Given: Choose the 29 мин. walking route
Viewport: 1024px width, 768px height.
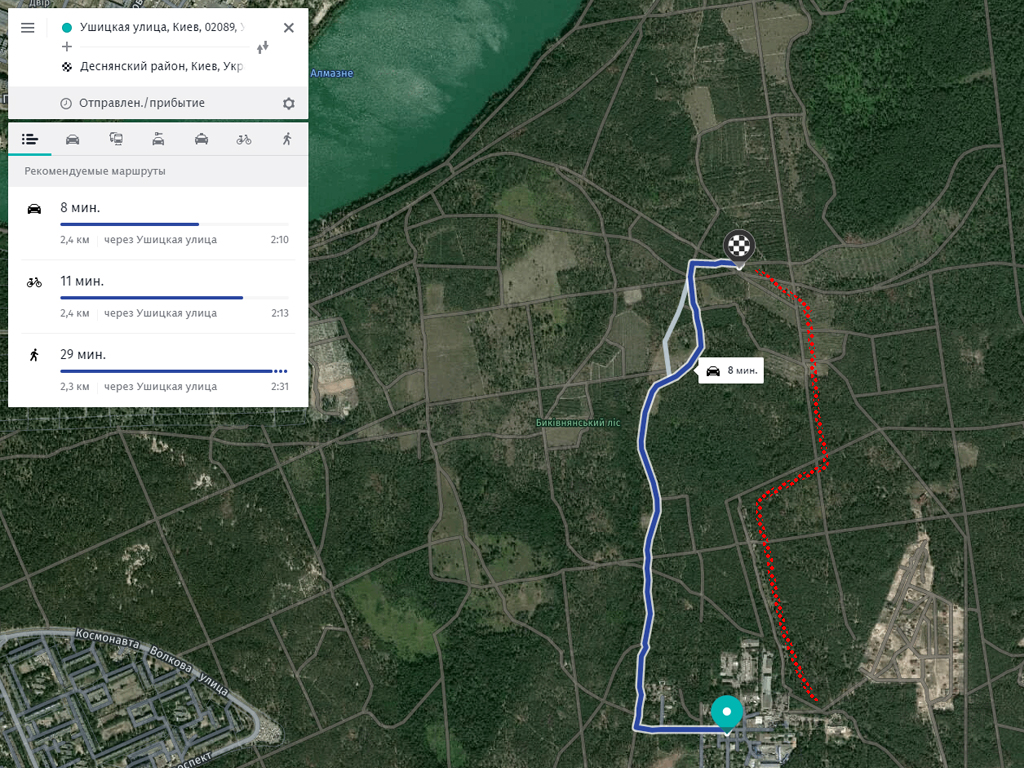Looking at the screenshot, I should [158, 370].
